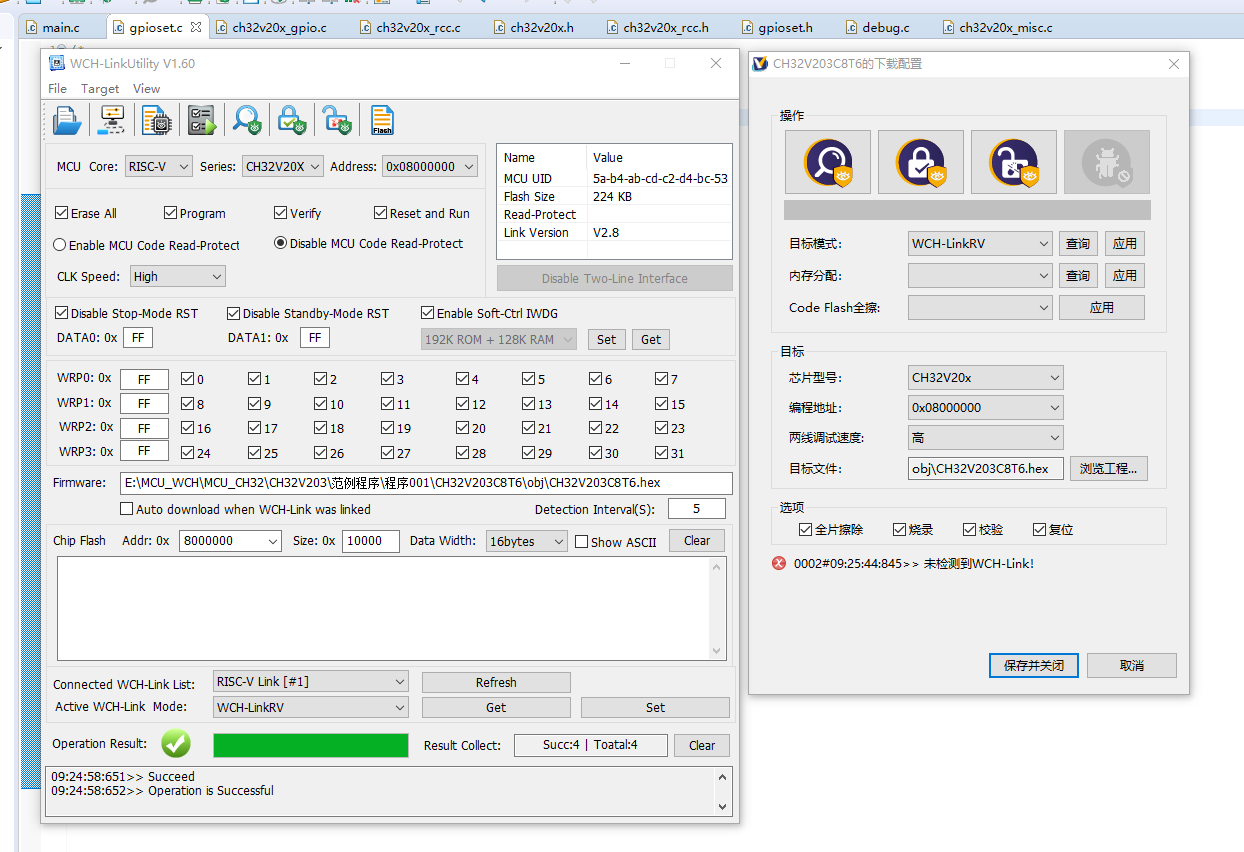Image resolution: width=1244 pixels, height=852 pixels.
Task: Select Enable MCU Code Read-Protect radio button
Action: (x=60, y=245)
